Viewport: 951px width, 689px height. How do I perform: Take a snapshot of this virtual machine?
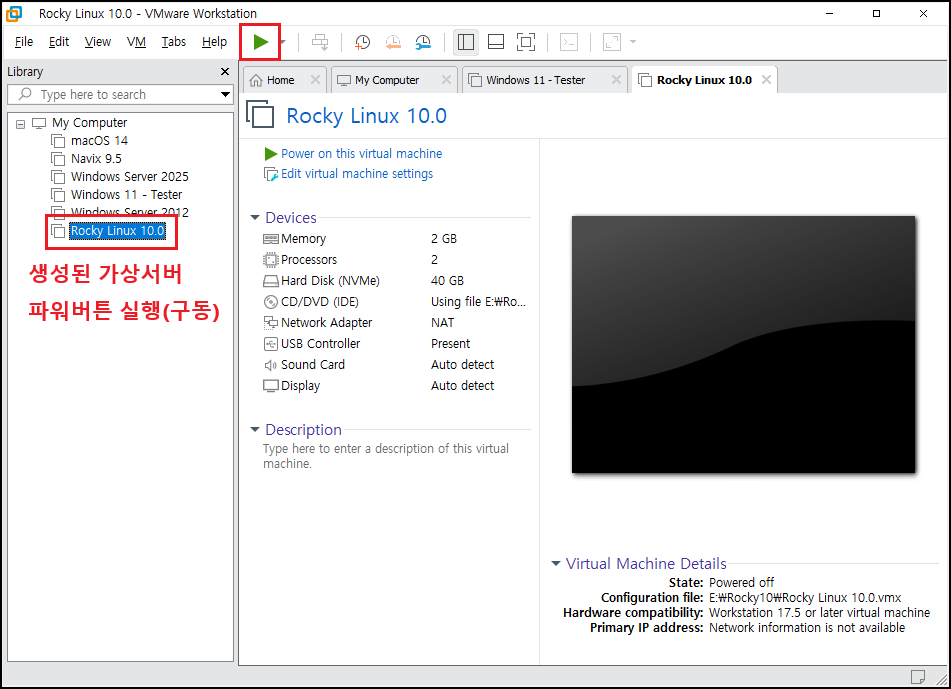coord(363,42)
